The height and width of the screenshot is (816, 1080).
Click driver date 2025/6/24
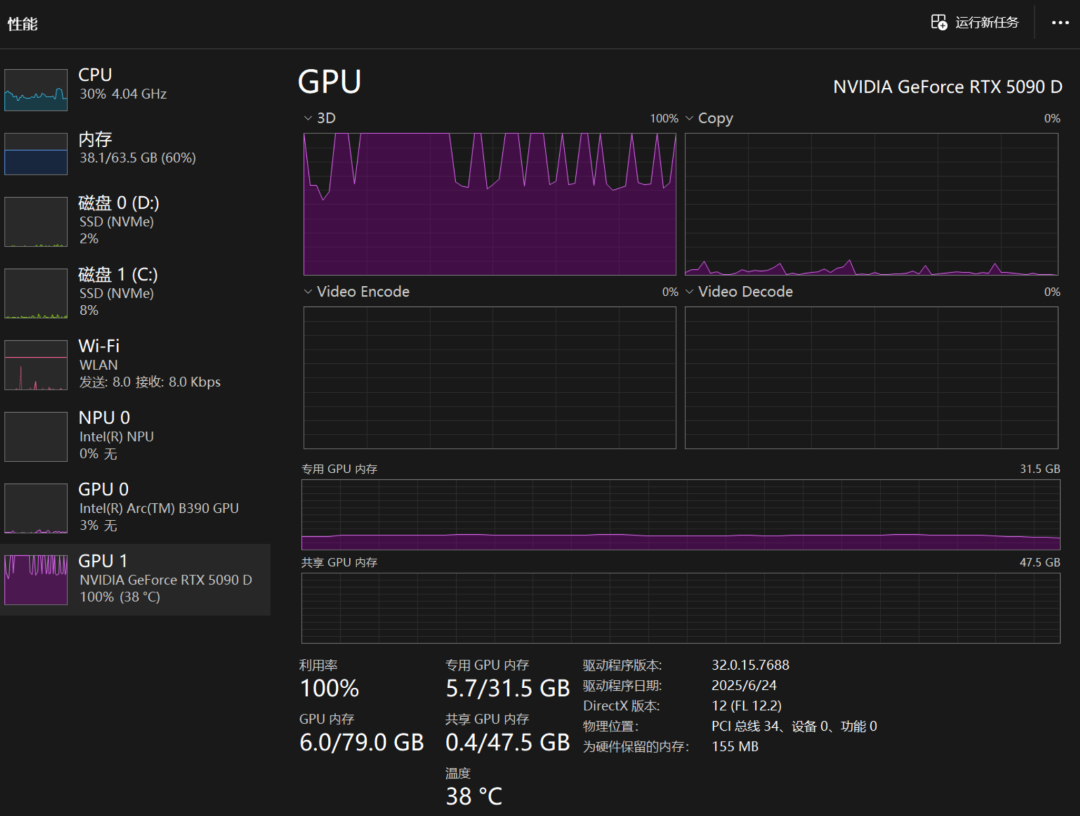click(744, 685)
